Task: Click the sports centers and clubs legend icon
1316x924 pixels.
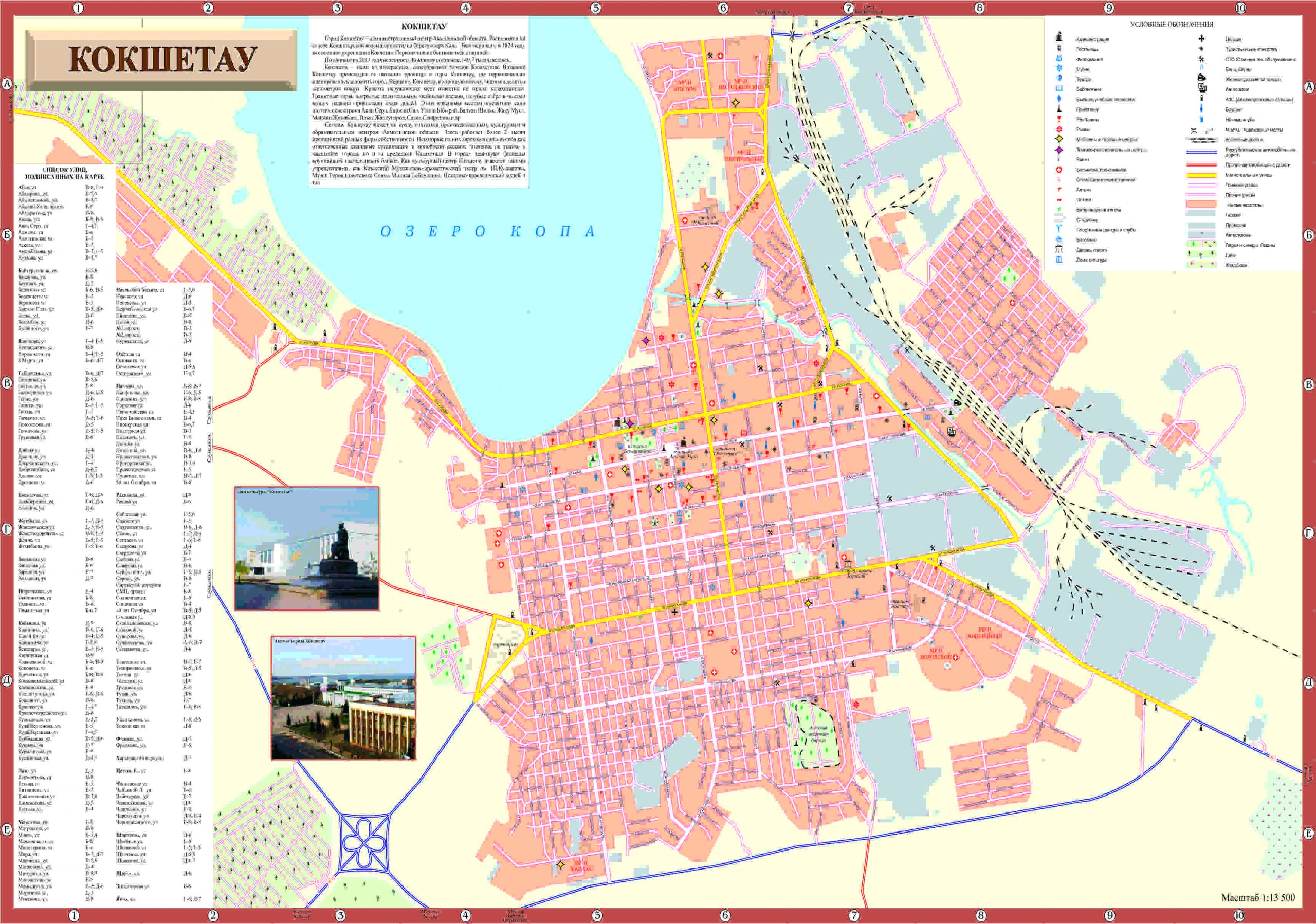Action: pos(1059,228)
